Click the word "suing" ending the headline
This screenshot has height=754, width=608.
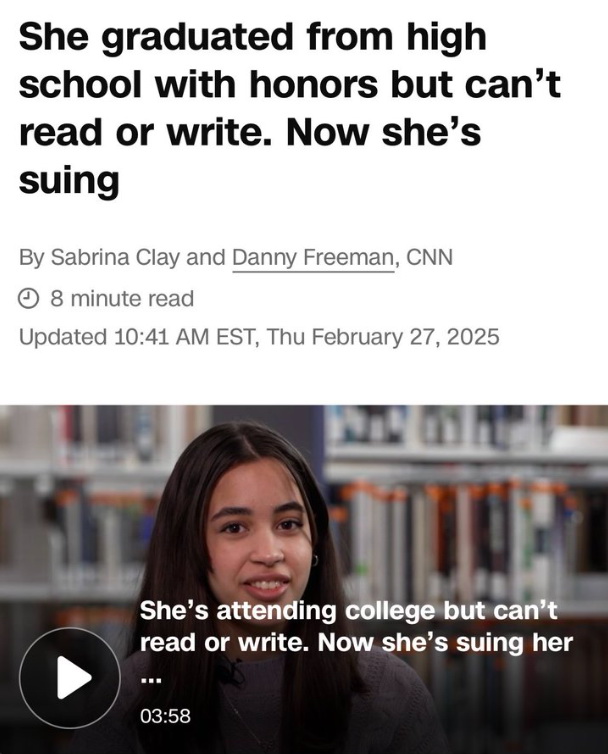pos(69,182)
